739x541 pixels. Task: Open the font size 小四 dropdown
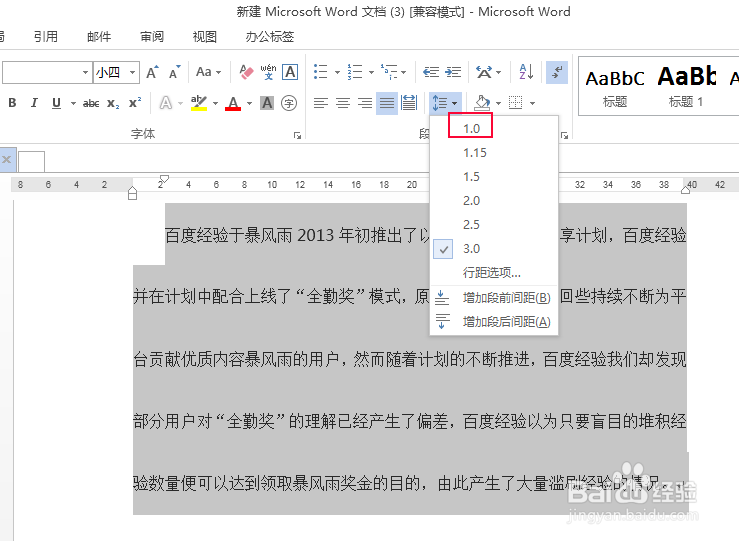pos(132,73)
